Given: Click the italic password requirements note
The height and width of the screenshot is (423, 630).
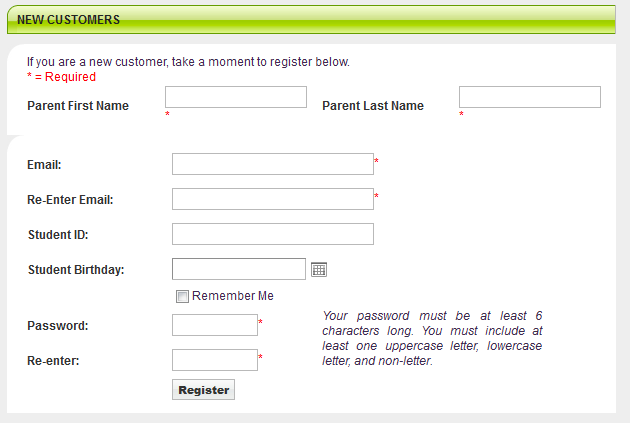Looking at the screenshot, I should [x=432, y=338].
